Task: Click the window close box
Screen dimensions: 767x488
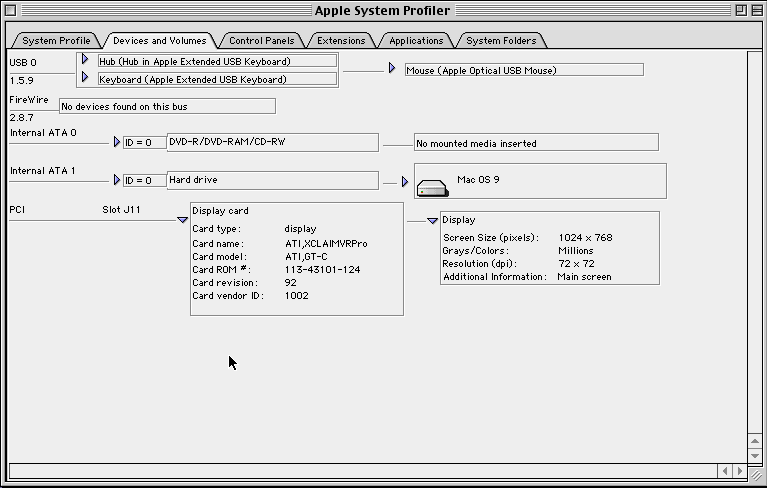Action: click(x=10, y=10)
